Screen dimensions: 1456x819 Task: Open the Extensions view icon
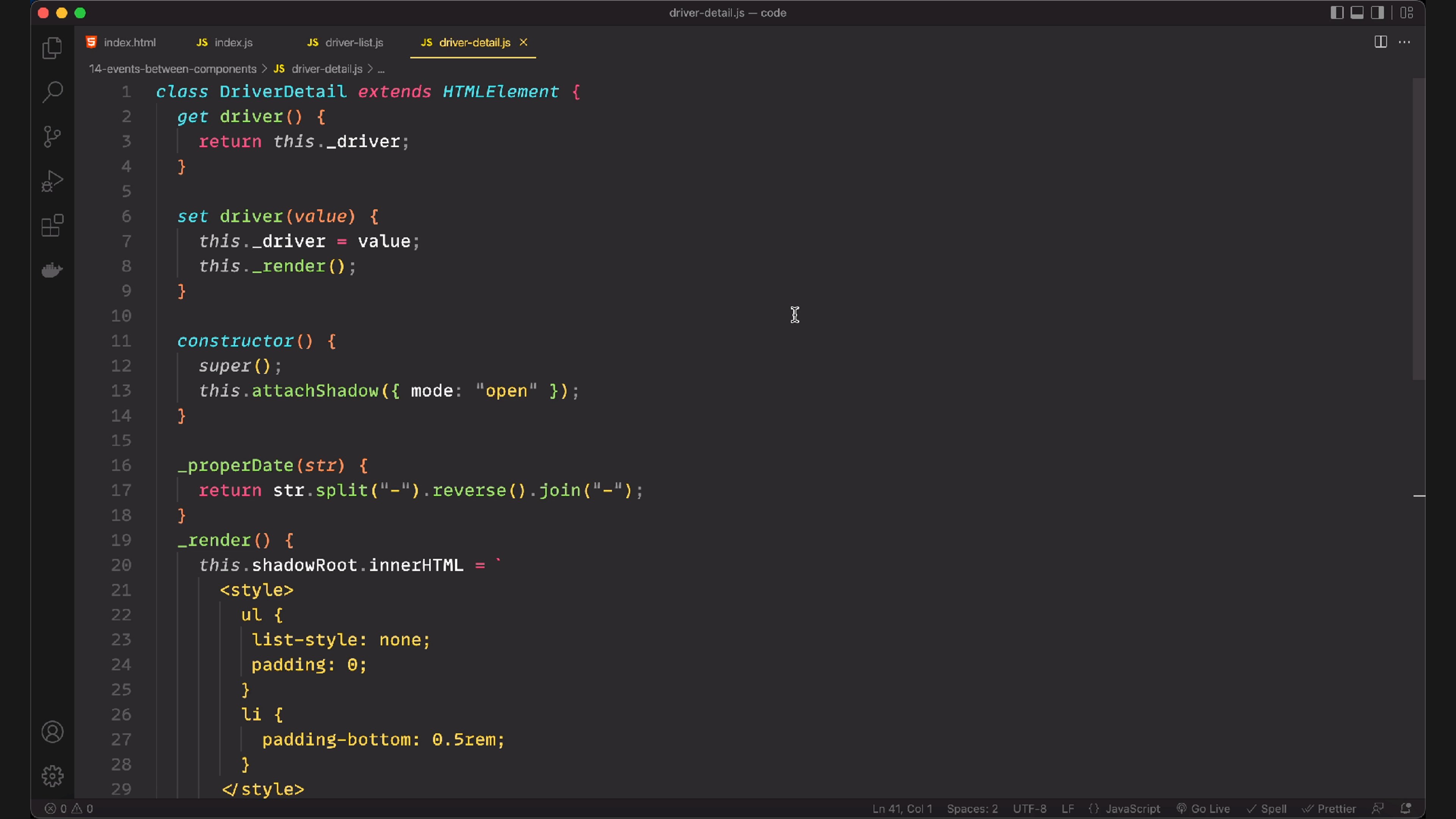52,226
